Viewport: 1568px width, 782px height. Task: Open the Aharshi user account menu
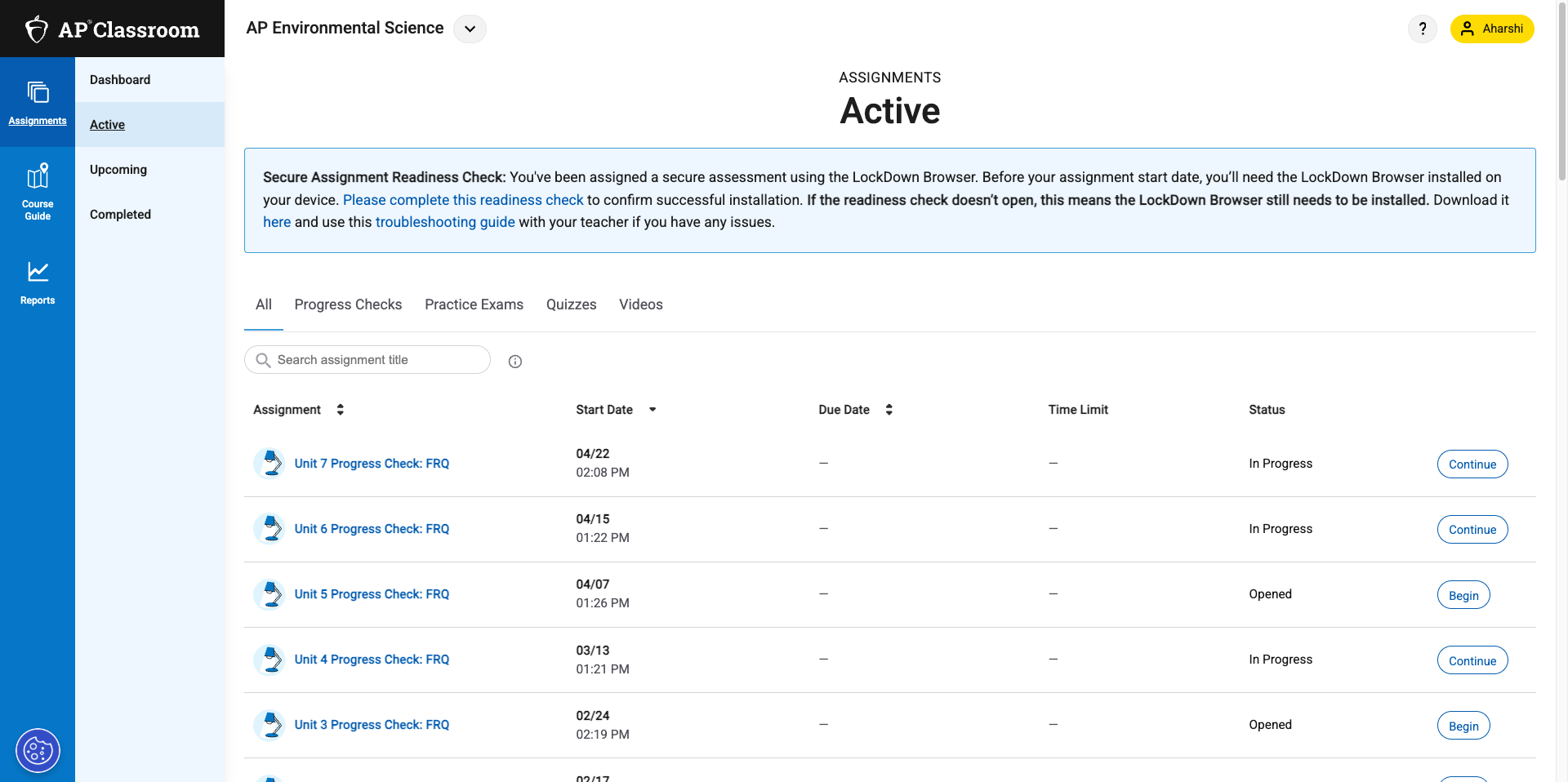[x=1492, y=29]
